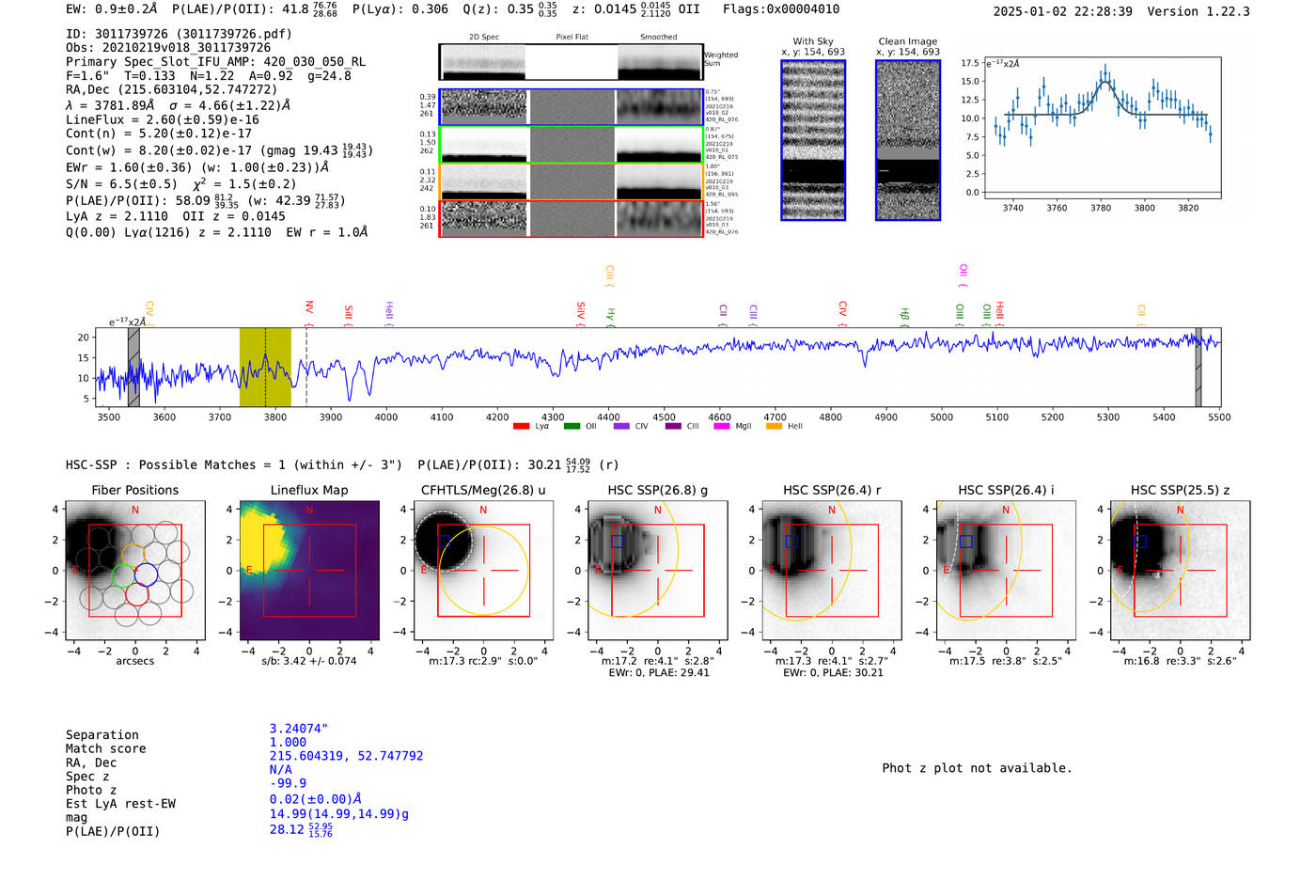Click the magenta MgII legend swatch

tap(722, 427)
